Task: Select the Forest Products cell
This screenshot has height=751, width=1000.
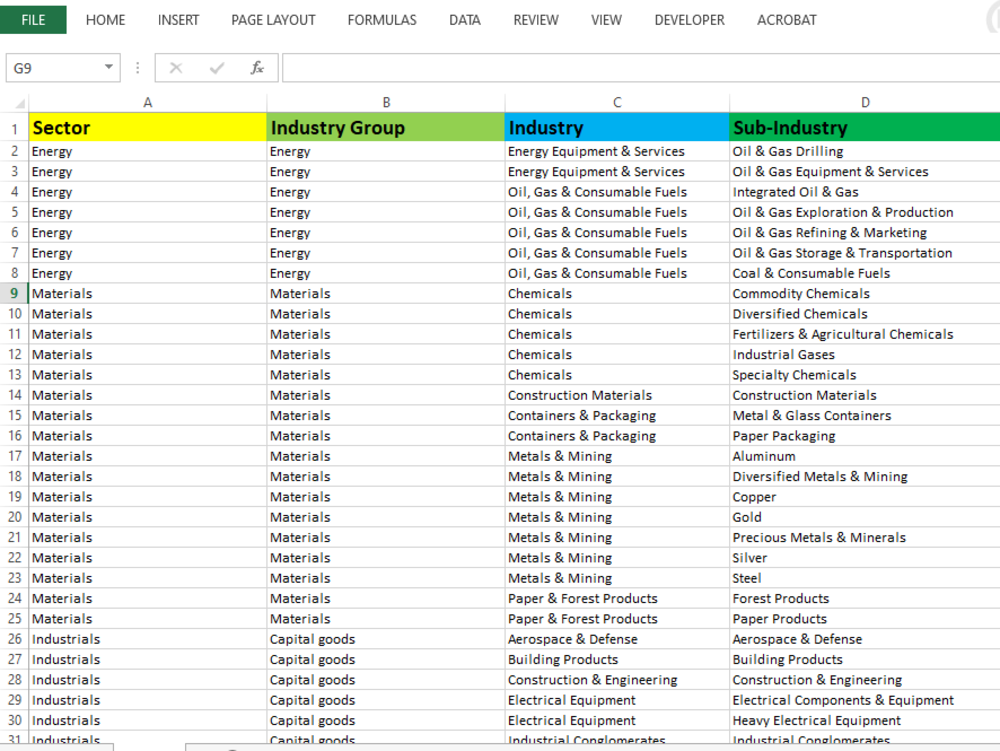Action: (865, 599)
